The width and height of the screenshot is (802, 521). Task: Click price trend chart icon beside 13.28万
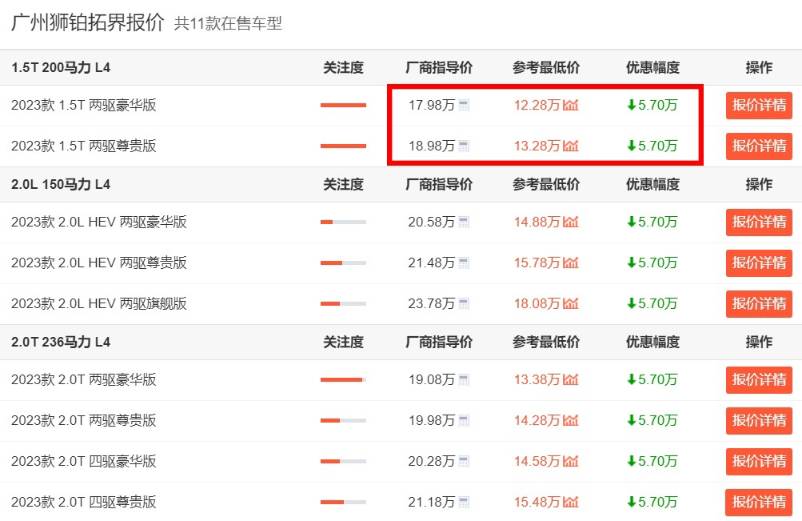(570, 146)
